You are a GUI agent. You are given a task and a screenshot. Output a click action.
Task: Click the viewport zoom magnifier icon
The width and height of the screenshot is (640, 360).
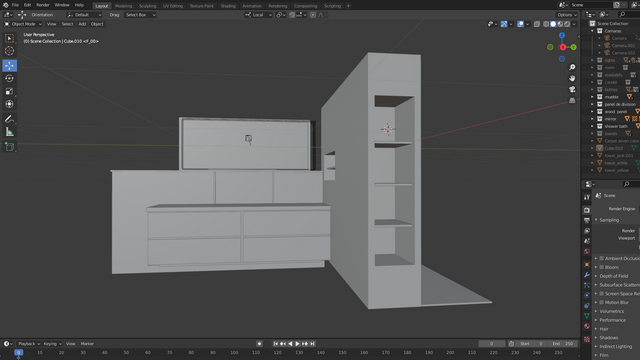572,67
